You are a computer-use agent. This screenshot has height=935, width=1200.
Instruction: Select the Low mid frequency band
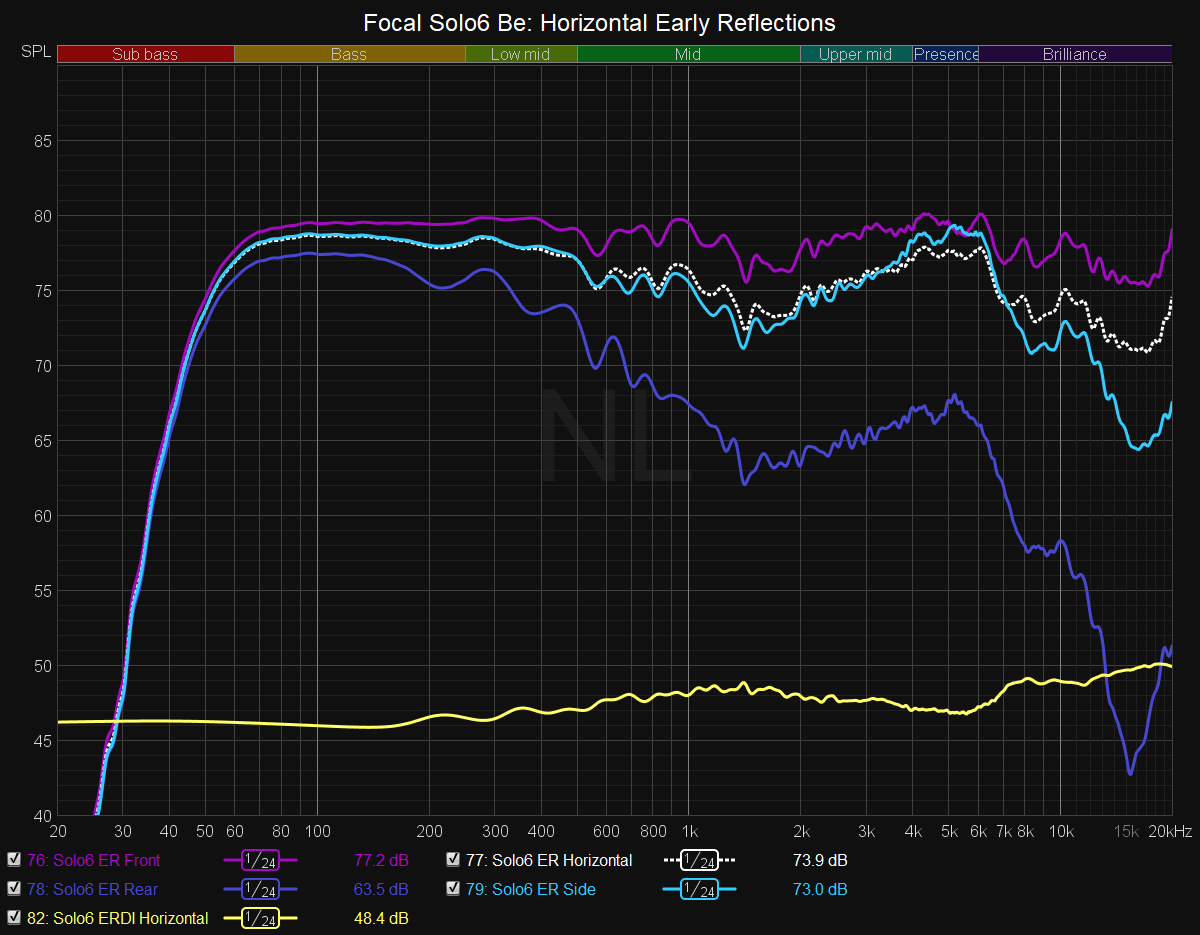pyautogui.click(x=521, y=54)
